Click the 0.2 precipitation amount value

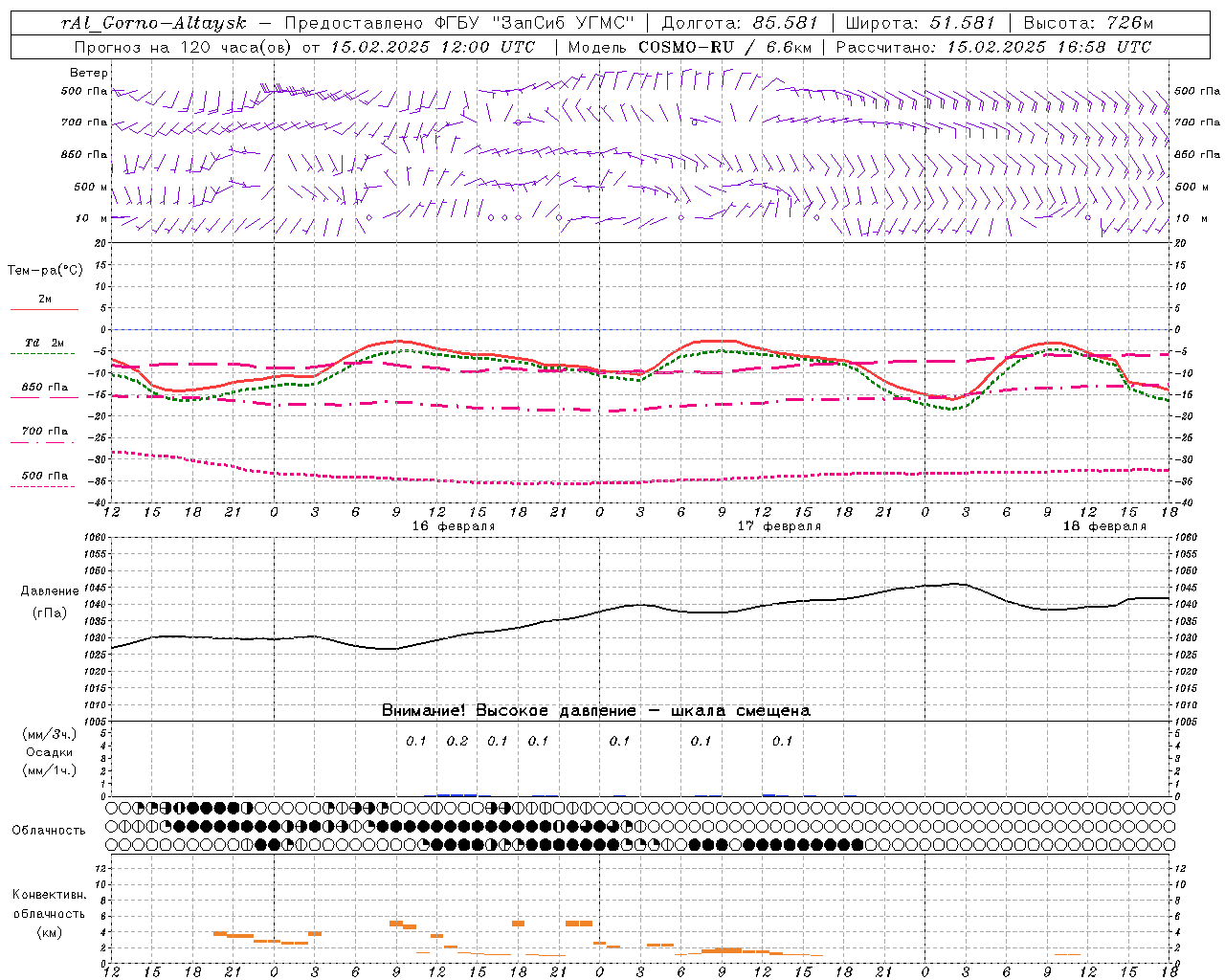457,741
